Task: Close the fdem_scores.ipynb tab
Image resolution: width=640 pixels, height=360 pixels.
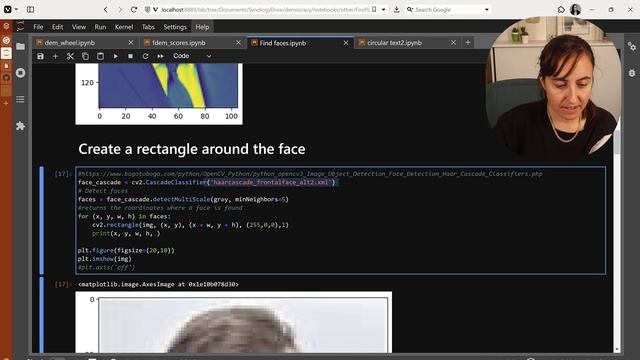Action: [238, 43]
